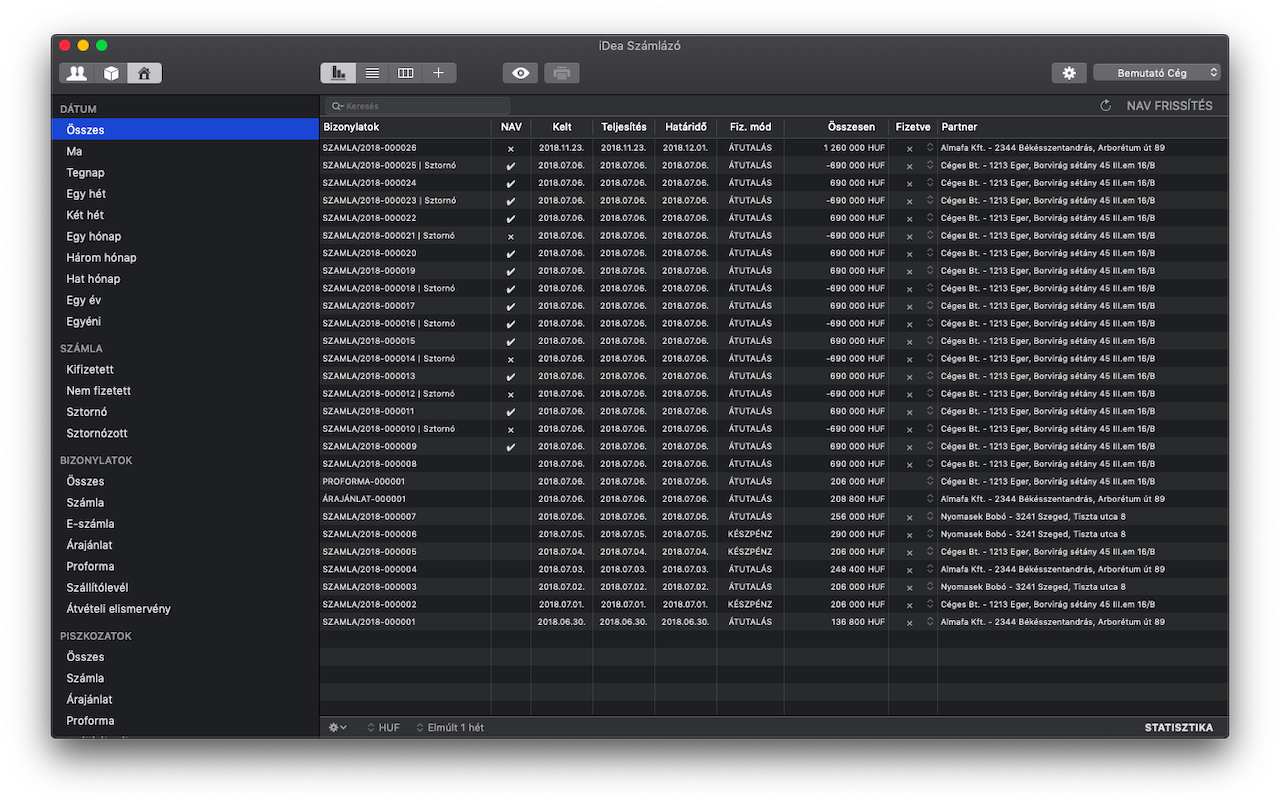Image resolution: width=1280 pixels, height=806 pixels.
Task: Sort by the Határidő column header
Action: click(x=686, y=127)
